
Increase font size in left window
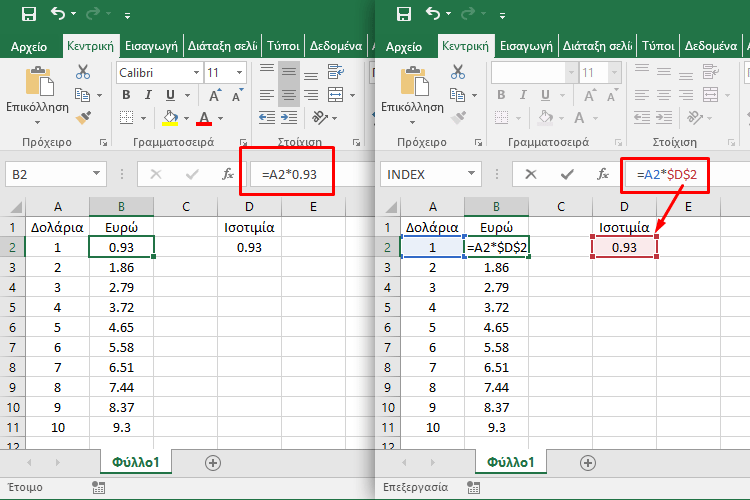(215, 95)
